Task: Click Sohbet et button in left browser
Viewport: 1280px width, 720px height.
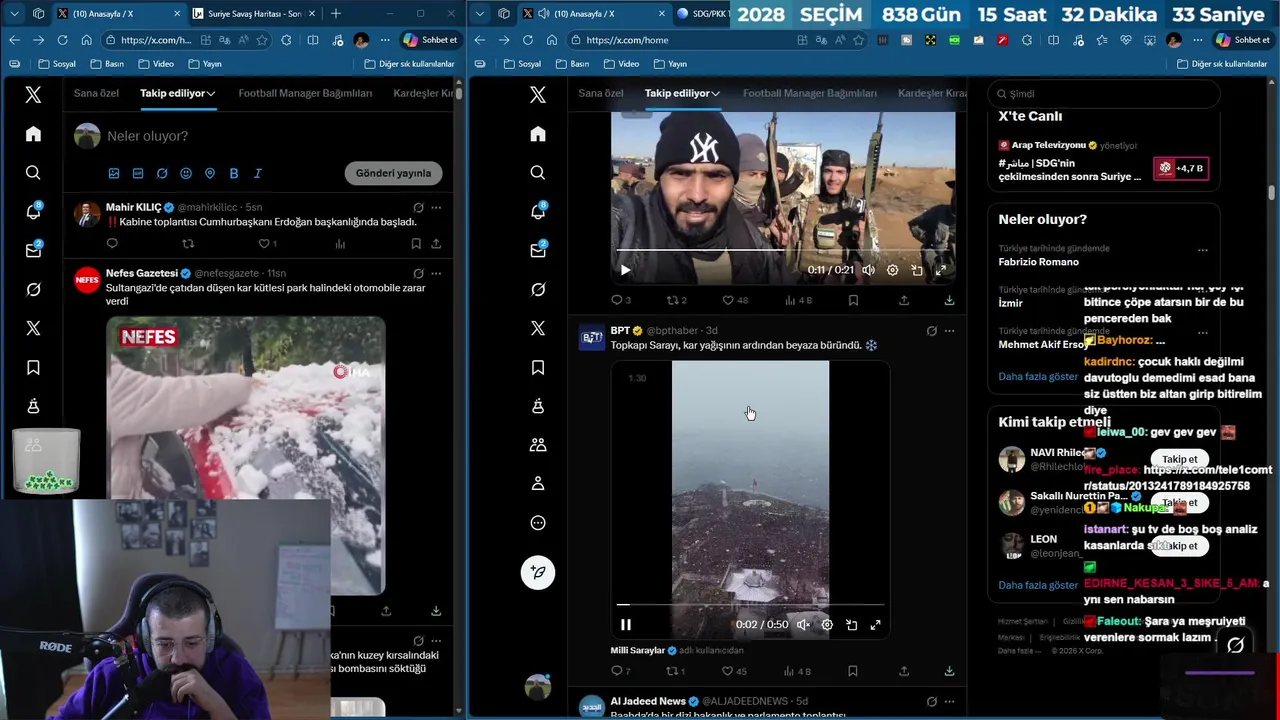Action: (430, 40)
